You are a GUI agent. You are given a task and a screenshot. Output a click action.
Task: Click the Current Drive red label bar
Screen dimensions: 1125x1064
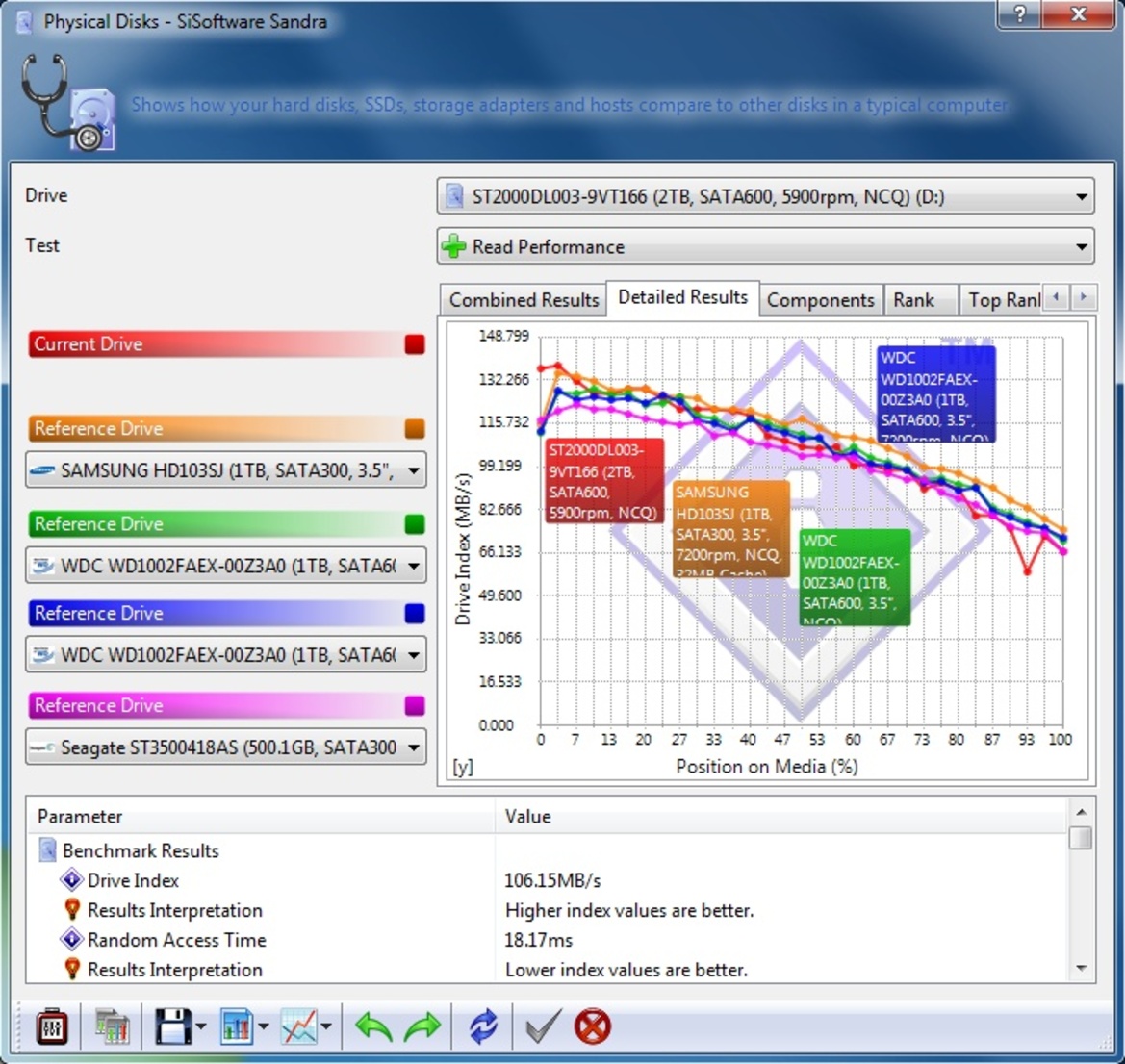227,344
